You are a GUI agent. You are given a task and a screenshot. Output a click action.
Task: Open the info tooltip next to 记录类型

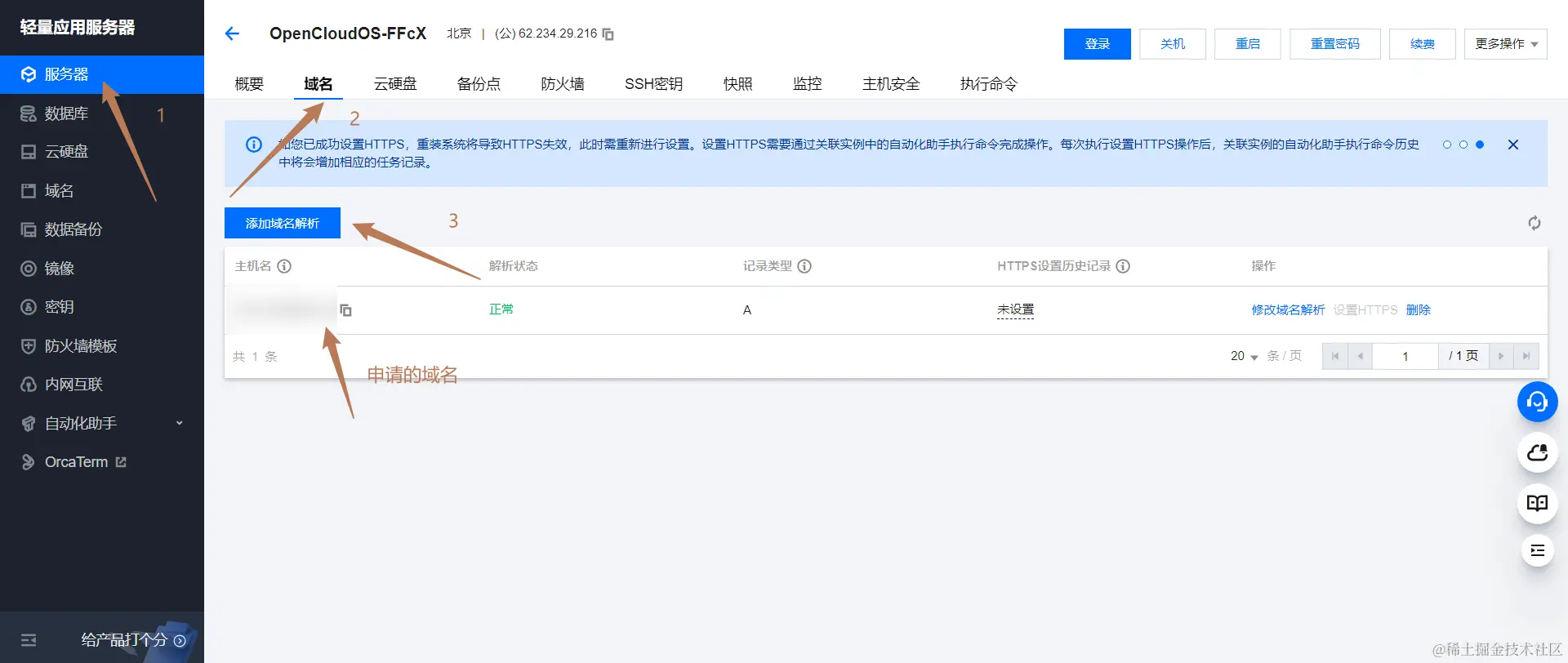pos(804,266)
